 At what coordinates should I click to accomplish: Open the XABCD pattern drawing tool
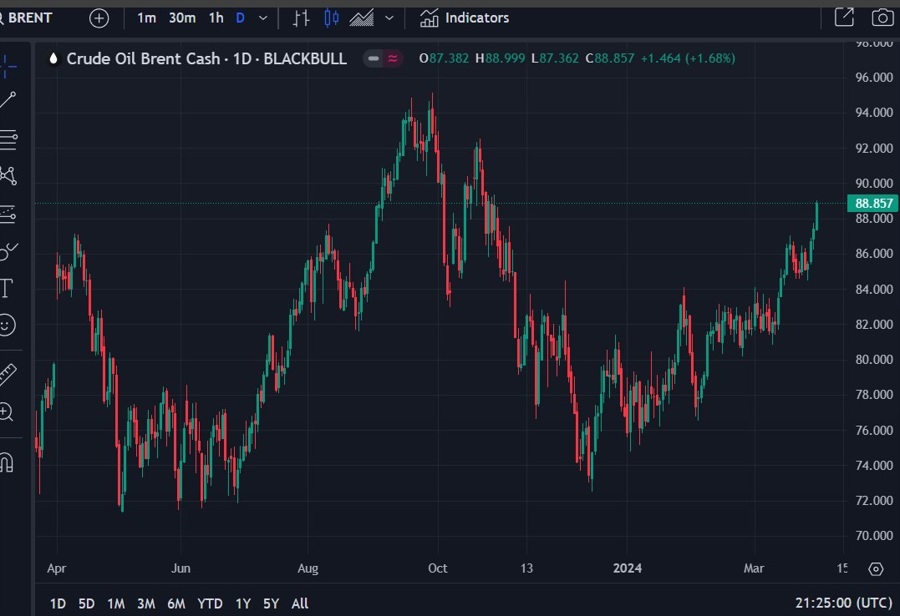point(10,176)
